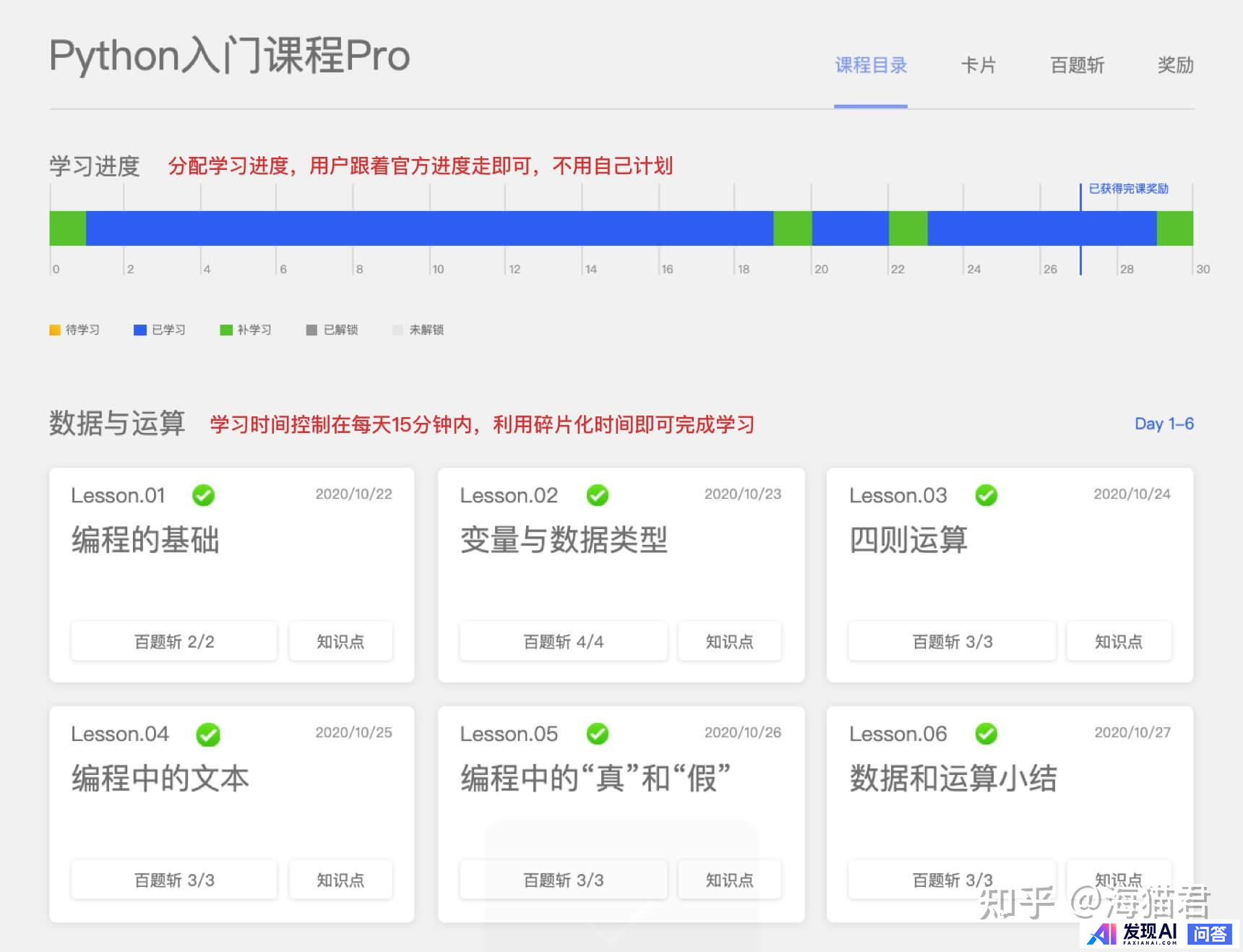Click the Day 1–6 link
1243x952 pixels.
1164,424
